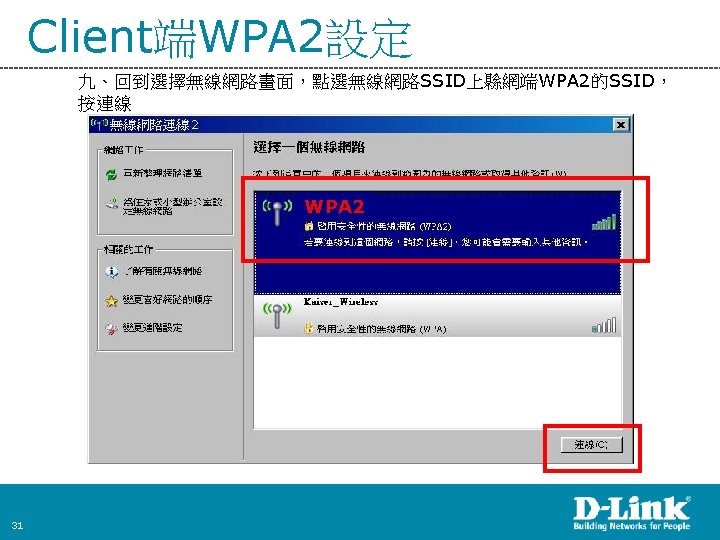
Task: Close the wireless network connection 2 dialog
Action: click(x=621, y=124)
